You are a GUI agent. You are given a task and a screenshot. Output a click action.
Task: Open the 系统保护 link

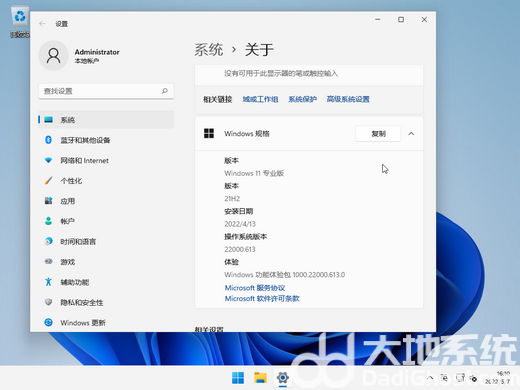tap(302, 99)
